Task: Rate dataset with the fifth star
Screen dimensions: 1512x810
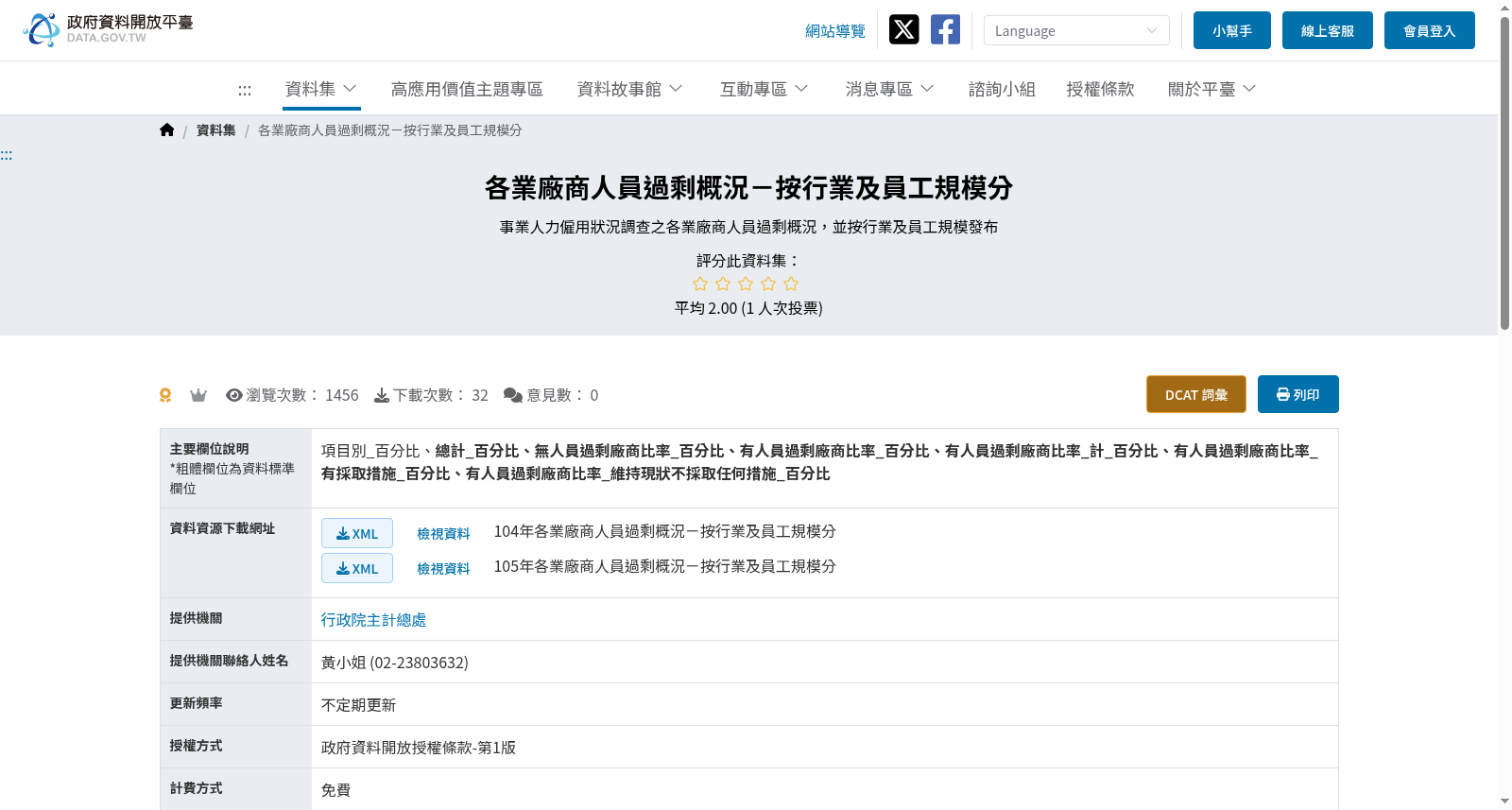Action: [791, 284]
